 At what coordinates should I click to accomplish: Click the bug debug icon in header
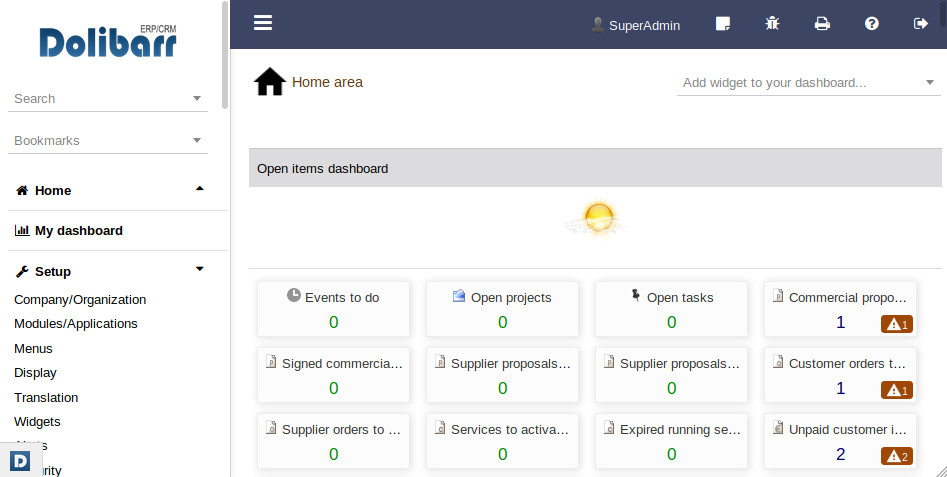(772, 24)
